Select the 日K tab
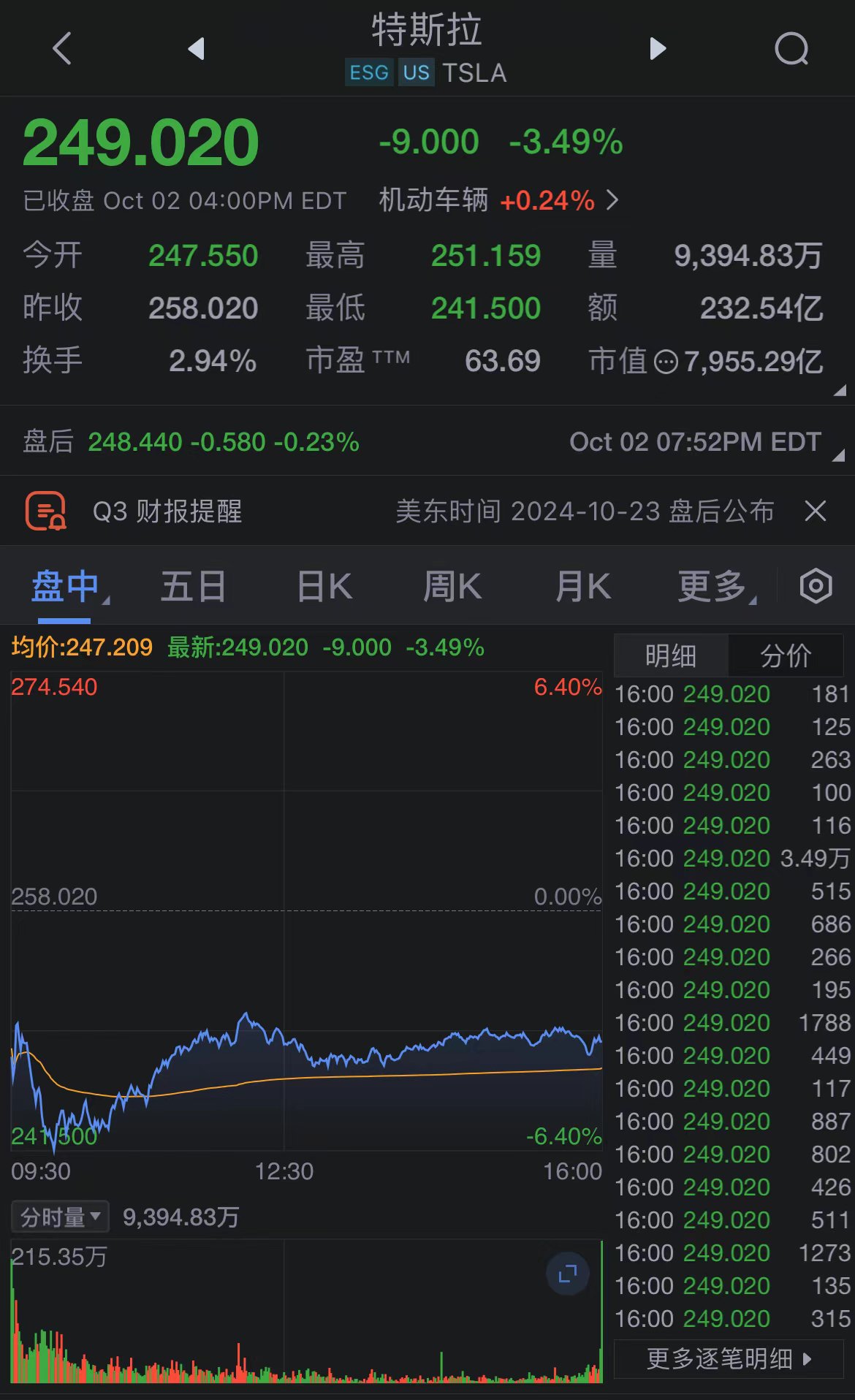This screenshot has width=855, height=1400. click(324, 587)
